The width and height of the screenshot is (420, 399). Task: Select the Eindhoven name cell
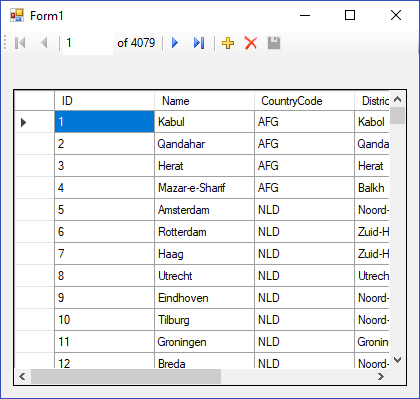coord(204,298)
